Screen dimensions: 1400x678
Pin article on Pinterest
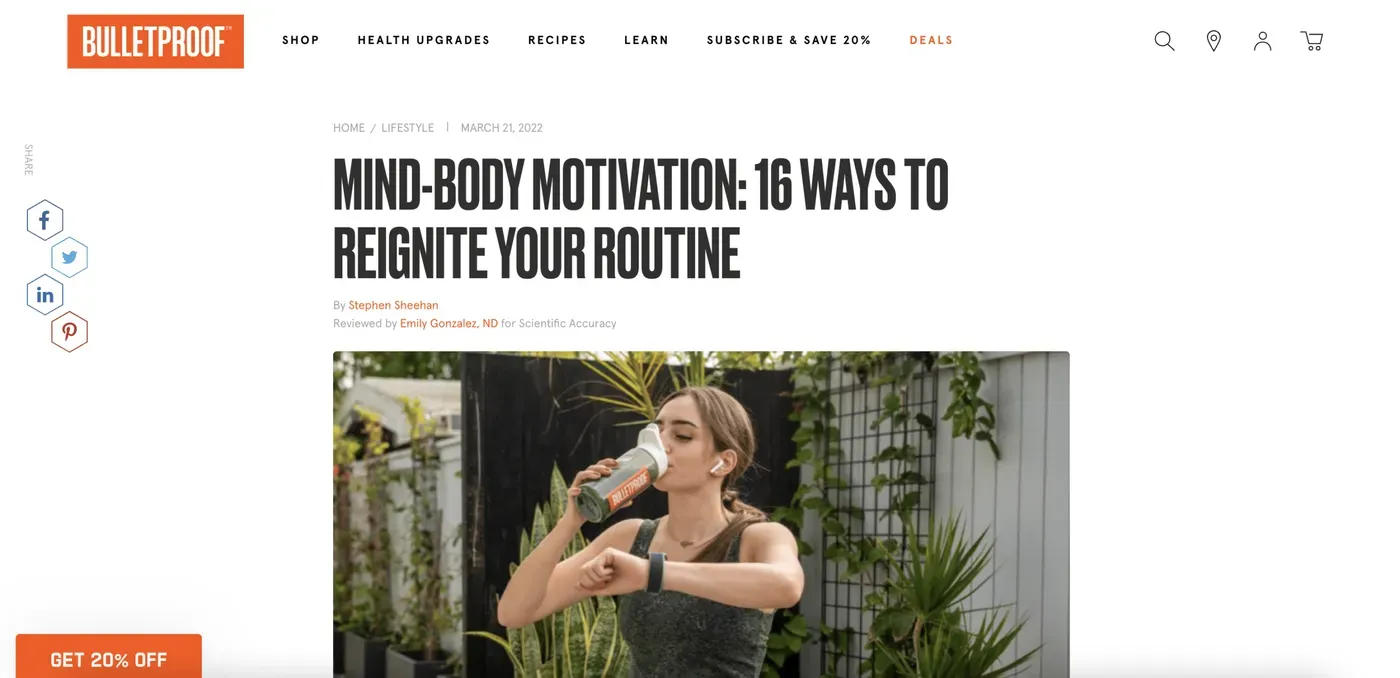tap(69, 332)
